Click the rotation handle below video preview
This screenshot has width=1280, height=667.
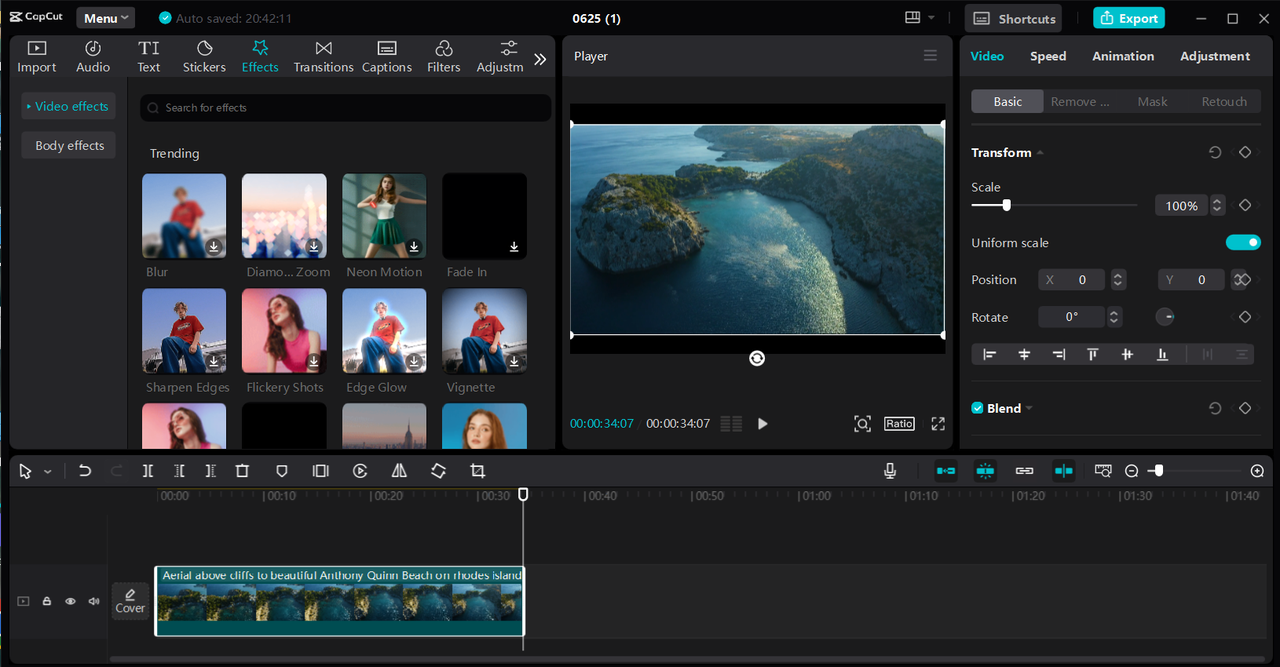pyautogui.click(x=757, y=358)
